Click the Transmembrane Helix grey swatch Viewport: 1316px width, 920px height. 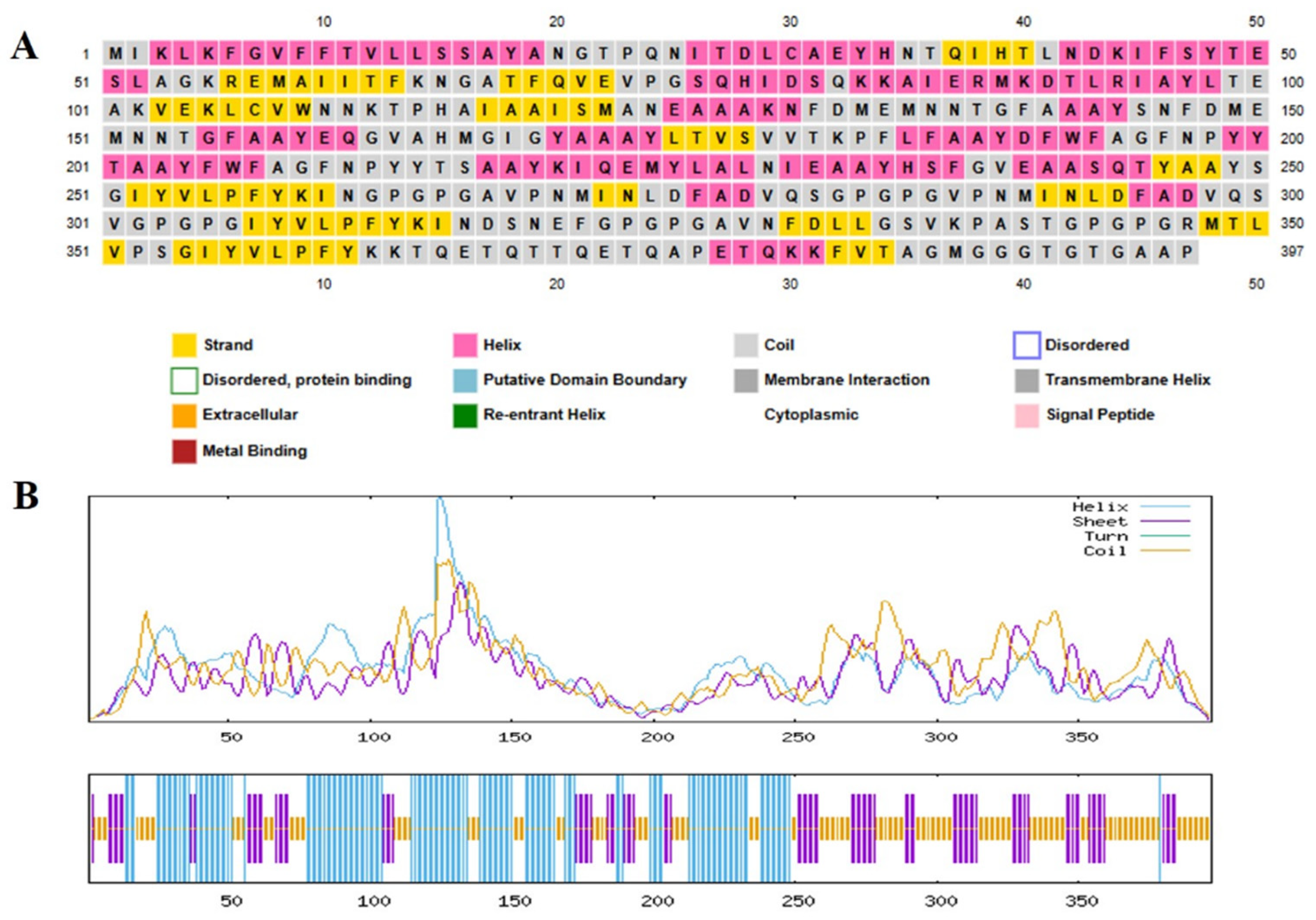tap(1026, 380)
